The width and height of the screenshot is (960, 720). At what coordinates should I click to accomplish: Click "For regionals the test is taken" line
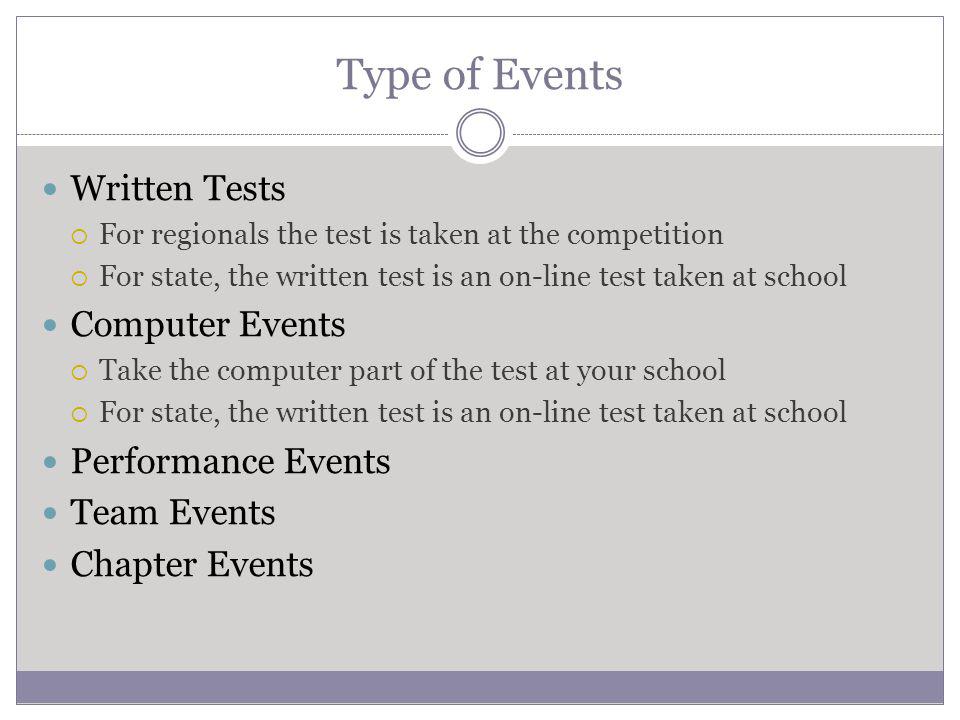(411, 235)
